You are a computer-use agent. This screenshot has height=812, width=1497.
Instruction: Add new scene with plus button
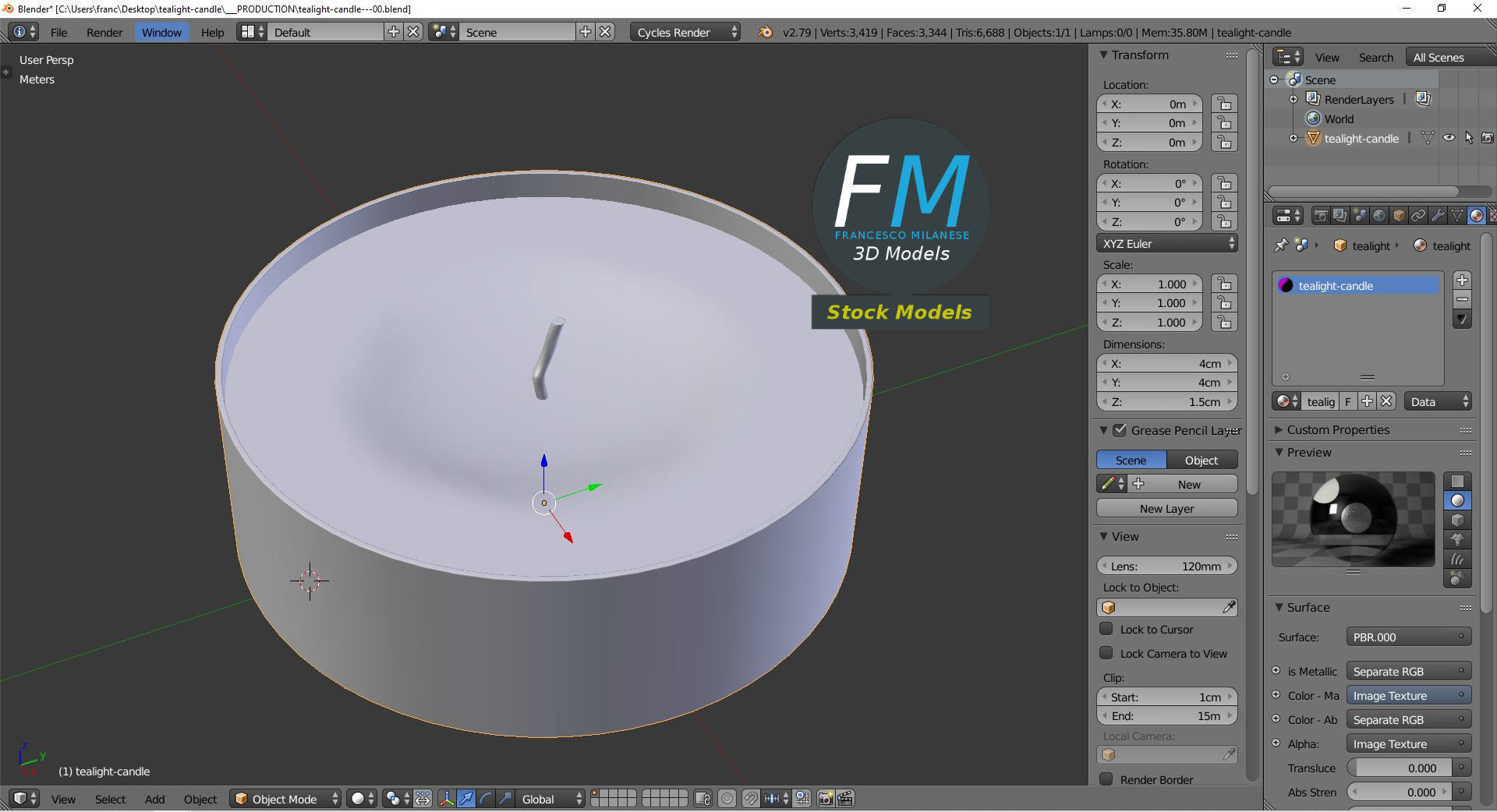(586, 32)
